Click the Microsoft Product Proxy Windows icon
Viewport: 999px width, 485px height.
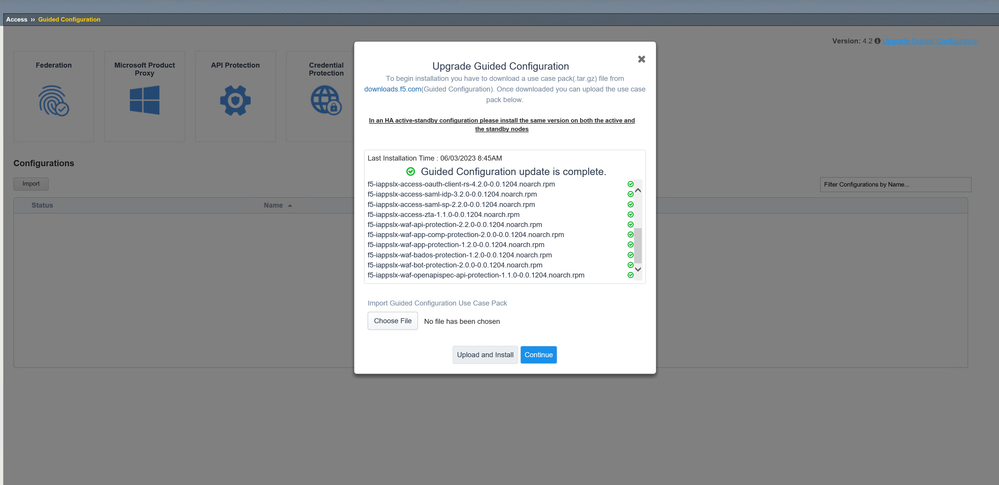tap(145, 101)
